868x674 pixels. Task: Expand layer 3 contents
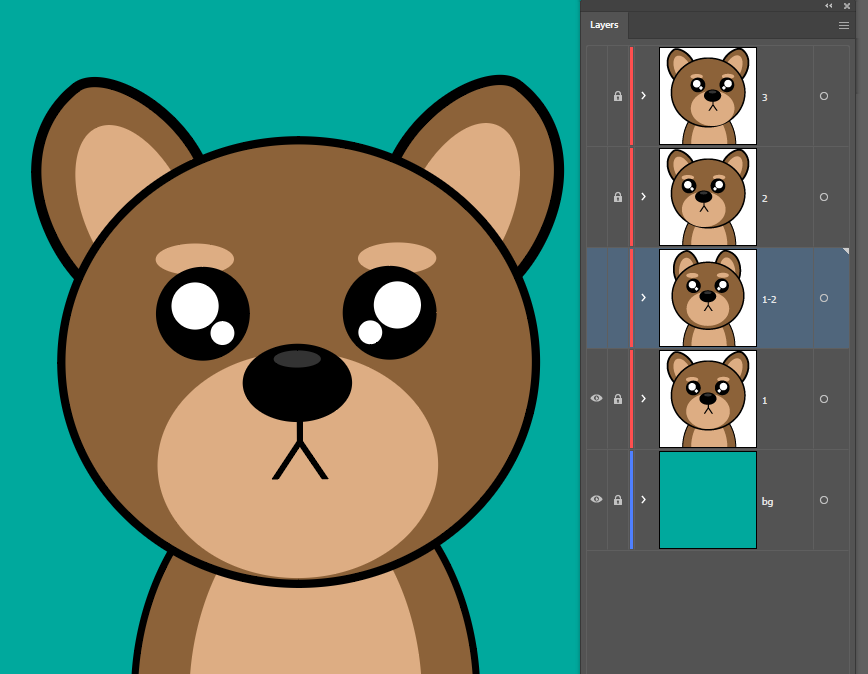tap(643, 96)
